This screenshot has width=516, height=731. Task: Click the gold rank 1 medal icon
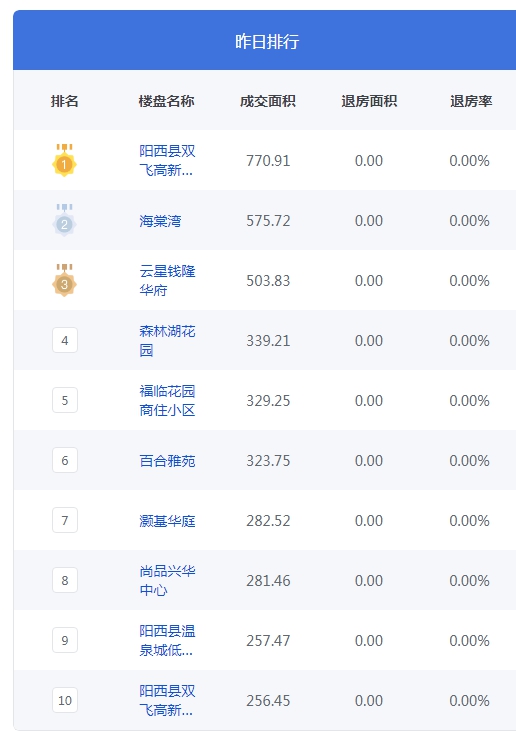(x=64, y=160)
